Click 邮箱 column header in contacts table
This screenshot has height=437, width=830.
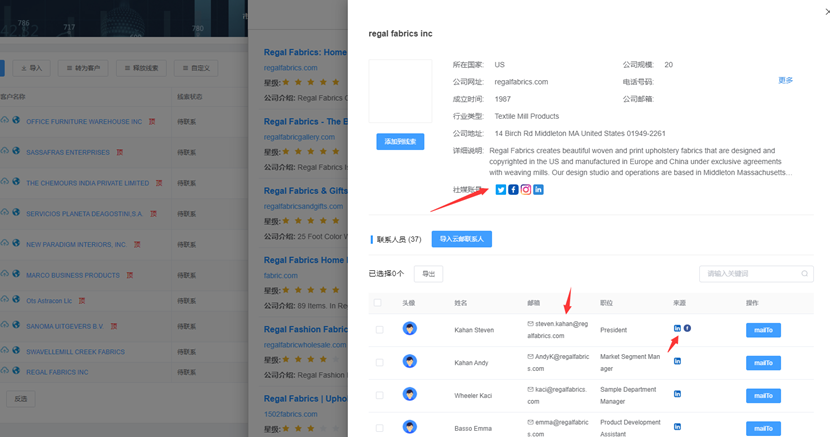[x=534, y=303]
